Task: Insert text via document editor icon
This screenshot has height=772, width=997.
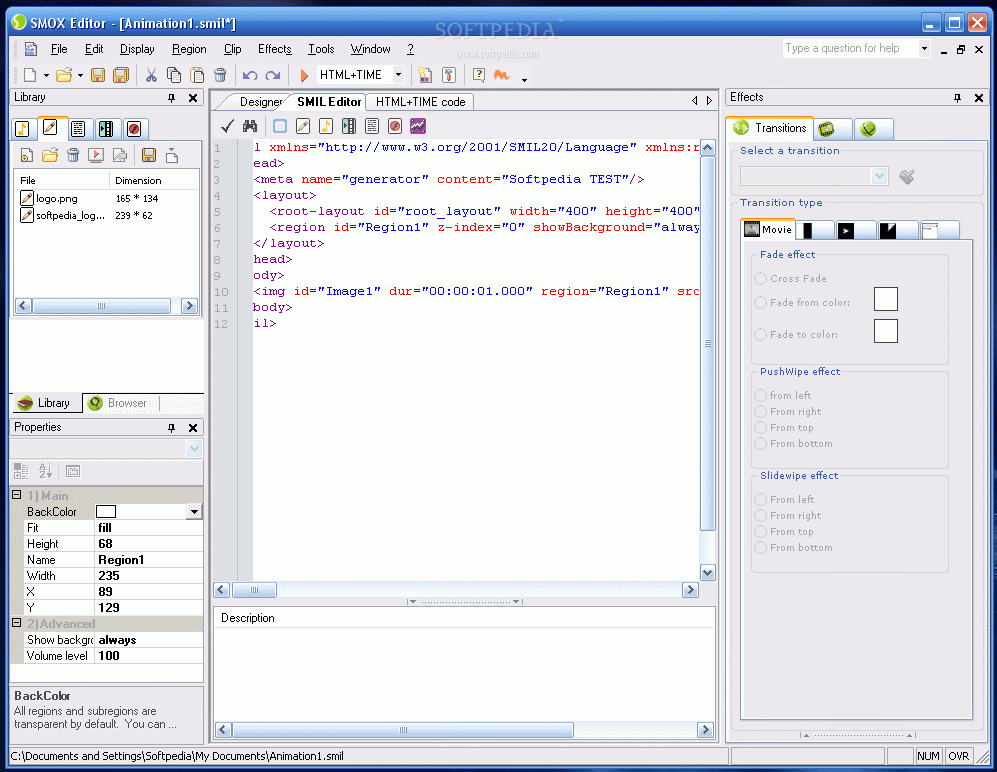Action: pos(372,126)
